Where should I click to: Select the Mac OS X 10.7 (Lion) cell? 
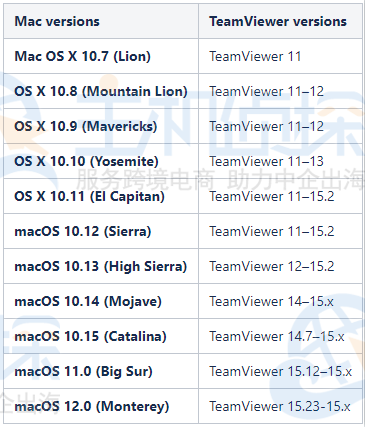[101, 56]
